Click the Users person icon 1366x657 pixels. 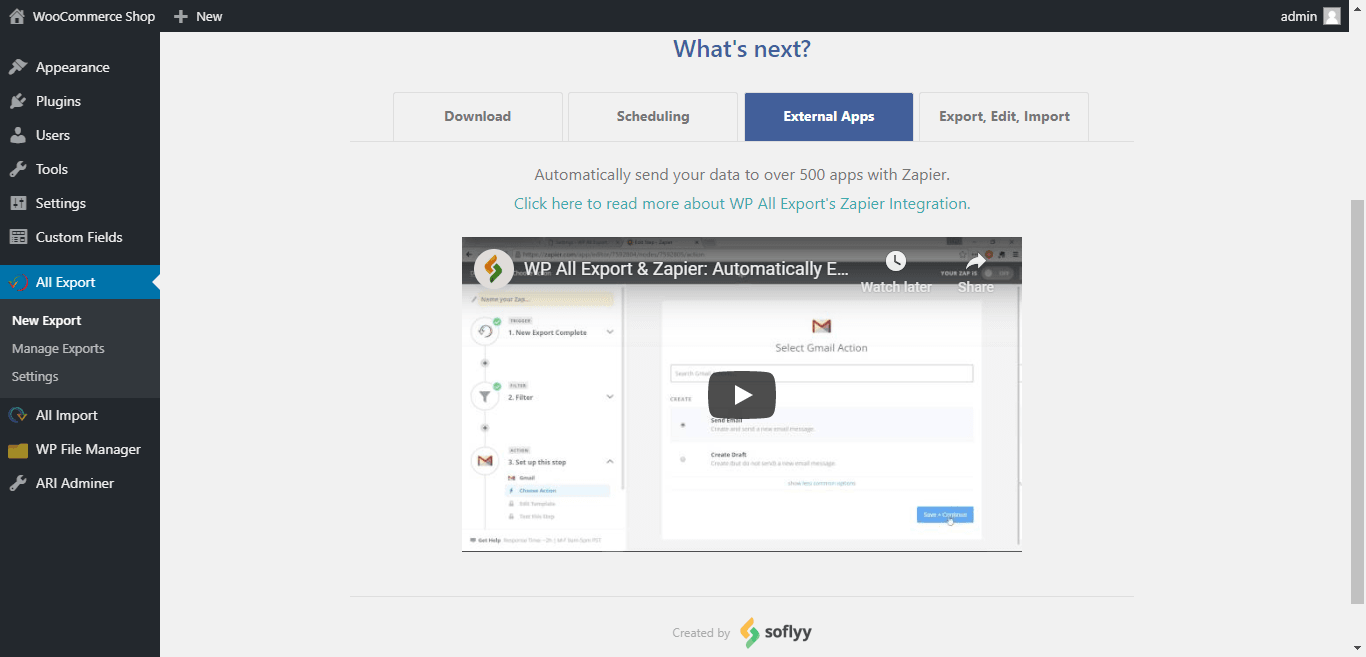18,135
